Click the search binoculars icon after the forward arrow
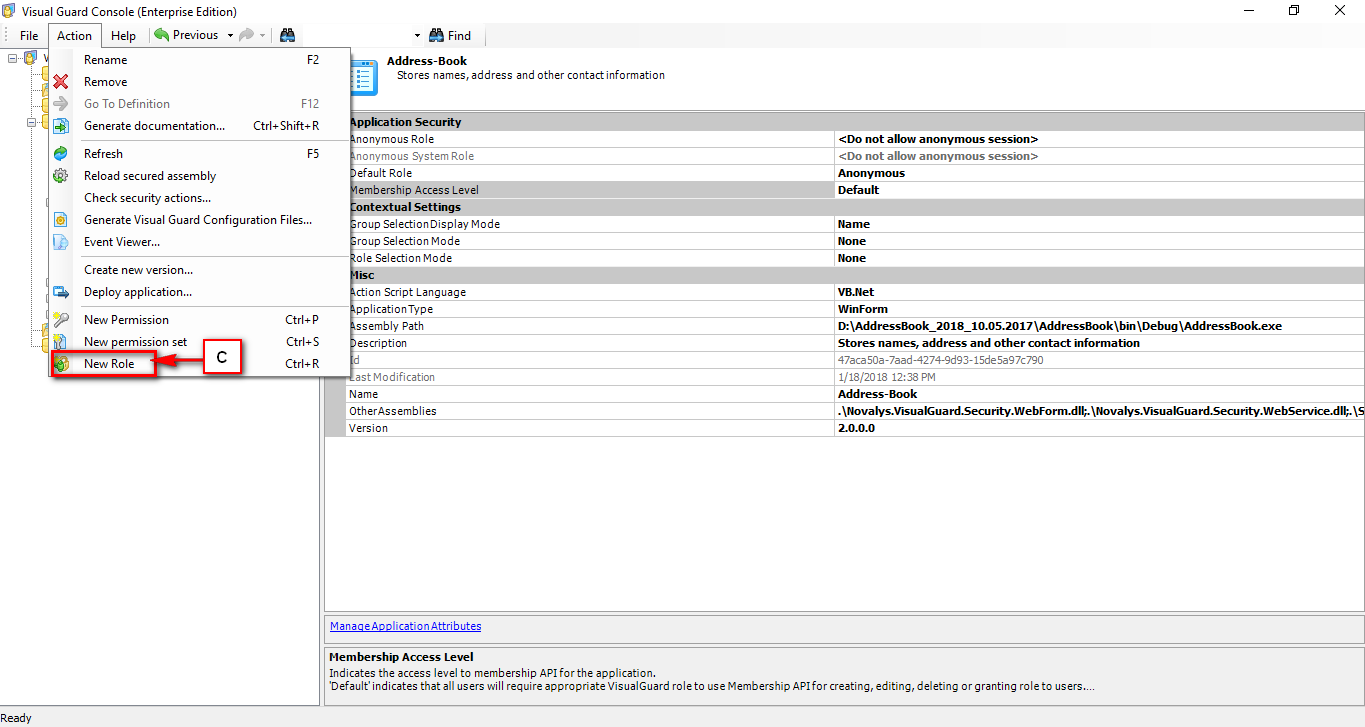1365x727 pixels. (x=287, y=35)
